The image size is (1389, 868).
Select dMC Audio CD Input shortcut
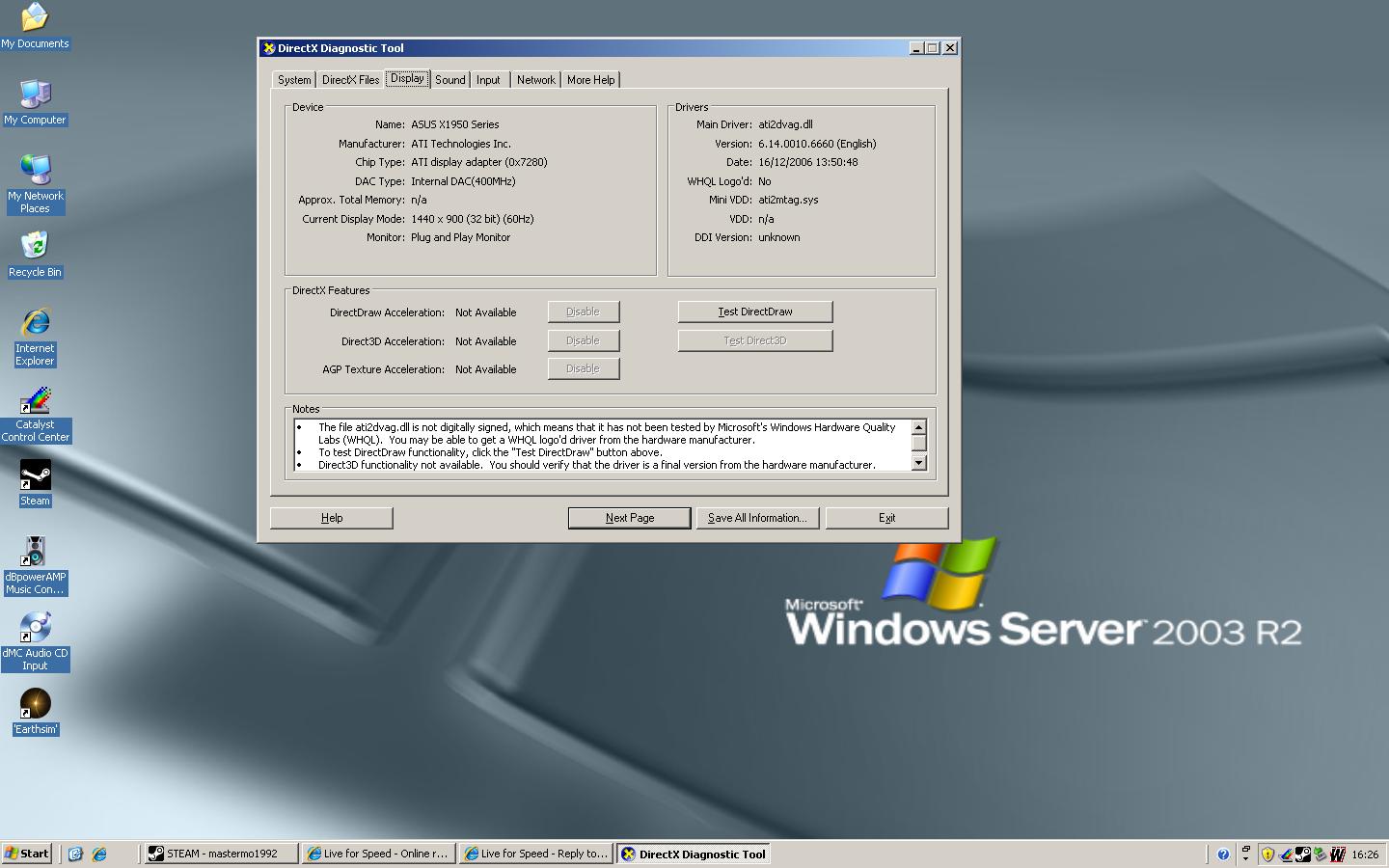click(x=35, y=641)
